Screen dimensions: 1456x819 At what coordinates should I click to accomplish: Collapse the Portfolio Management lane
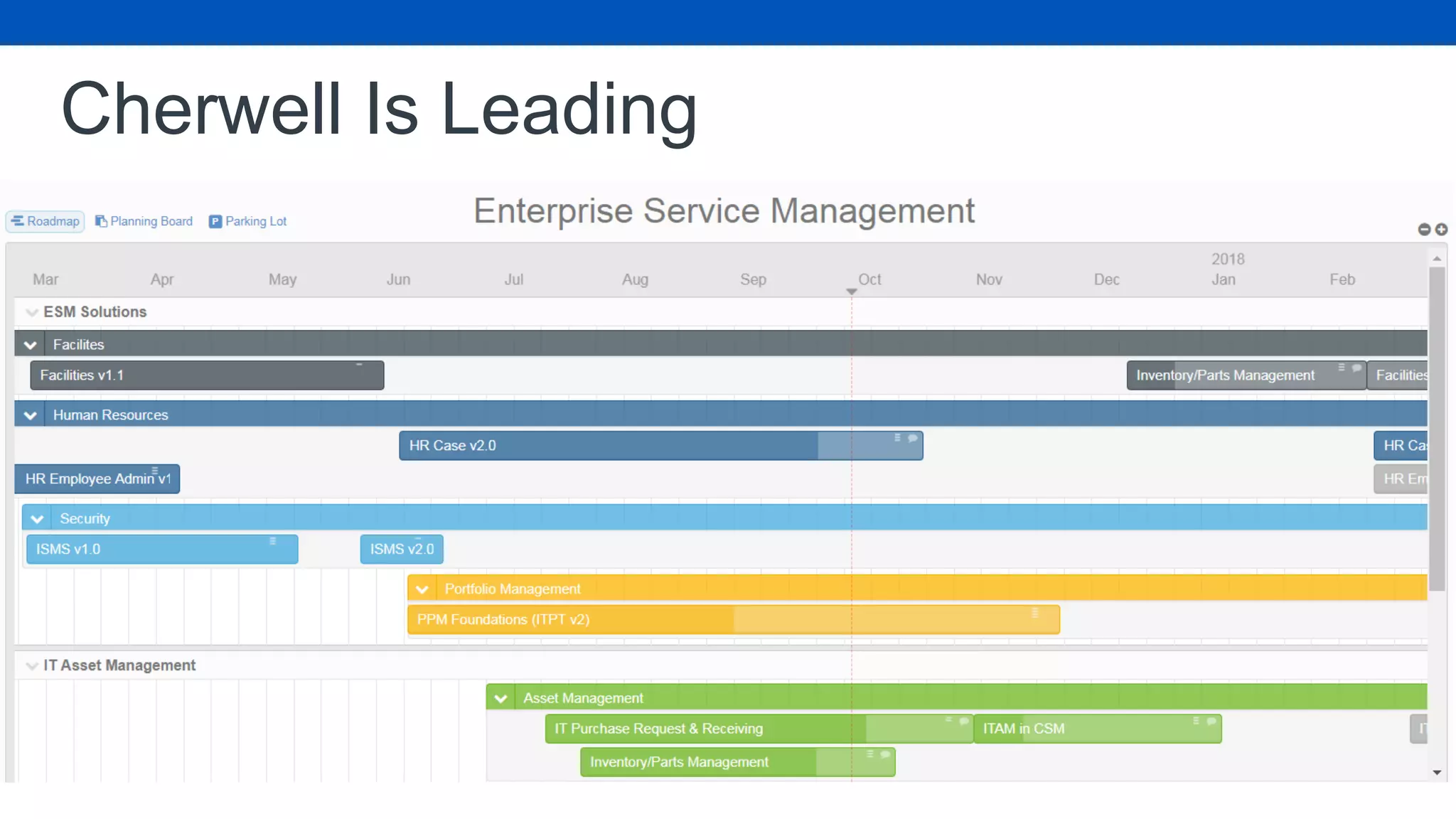click(x=422, y=589)
